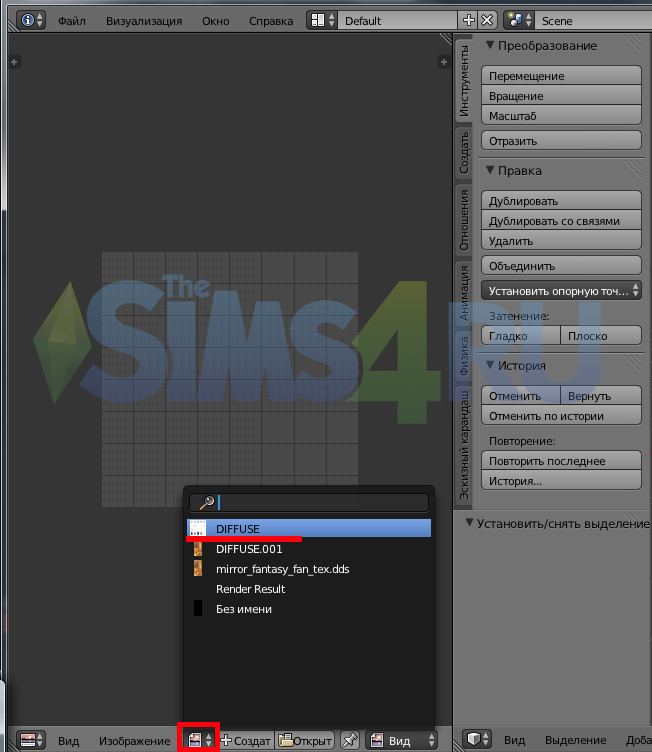Open the Установить опорную точку dropdown
This screenshot has width=652, height=752.
[x=561, y=291]
